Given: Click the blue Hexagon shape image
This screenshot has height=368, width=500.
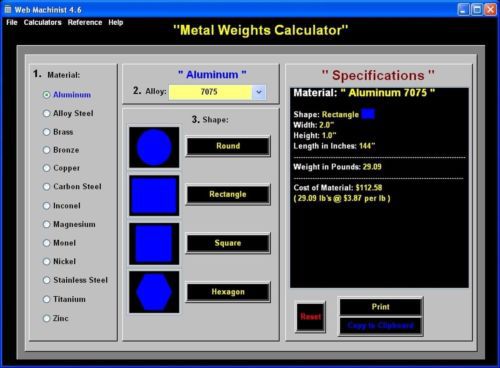Looking at the screenshot, I should 154,292.
